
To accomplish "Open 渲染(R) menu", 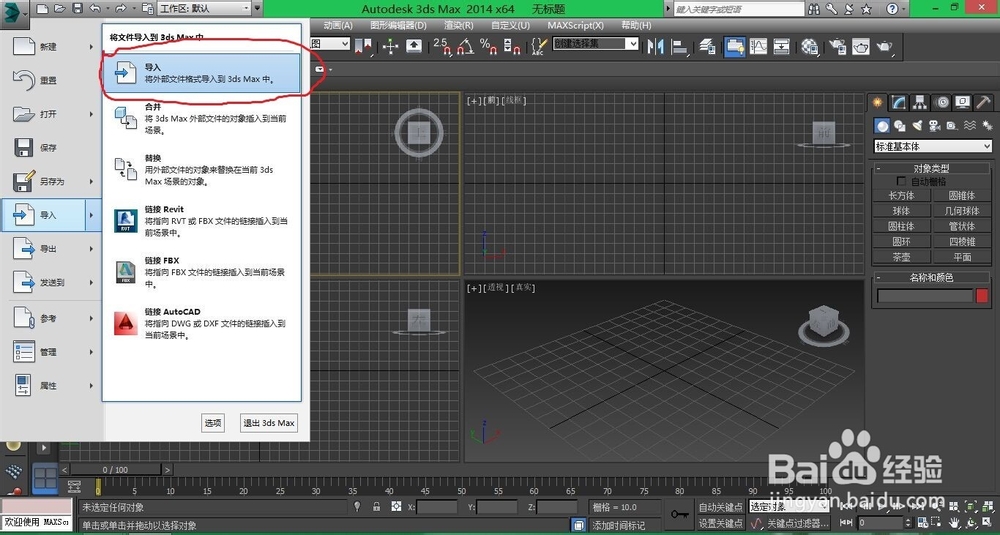I will click(x=459, y=26).
